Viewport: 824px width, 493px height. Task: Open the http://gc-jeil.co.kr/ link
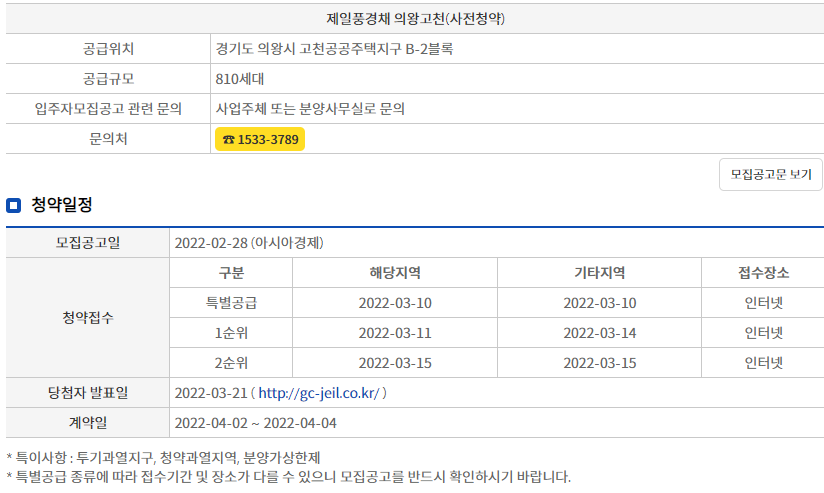pyautogui.click(x=319, y=393)
